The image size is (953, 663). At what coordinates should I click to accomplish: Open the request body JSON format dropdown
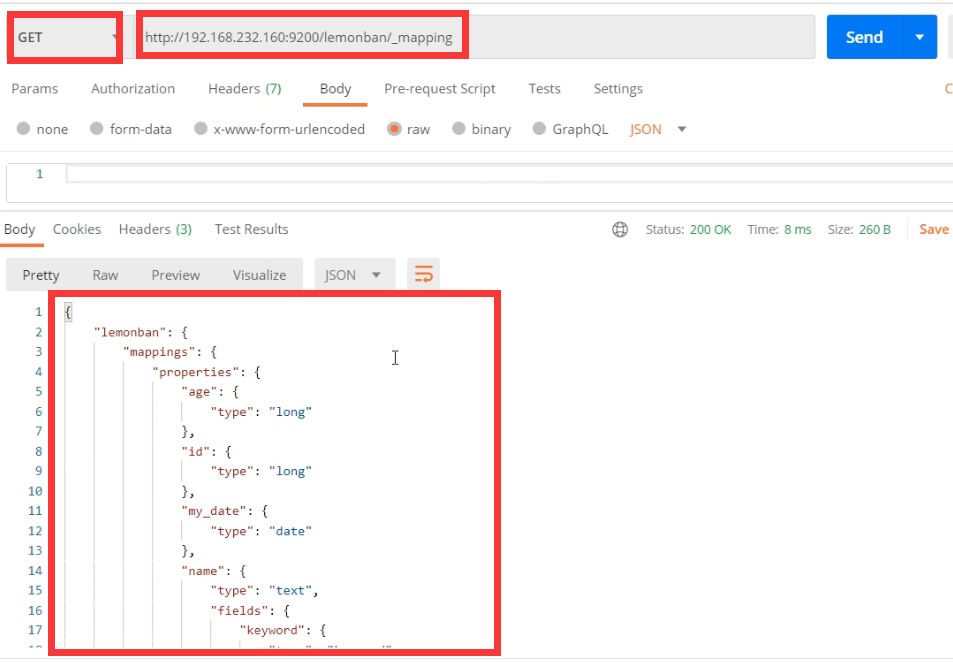(658, 129)
